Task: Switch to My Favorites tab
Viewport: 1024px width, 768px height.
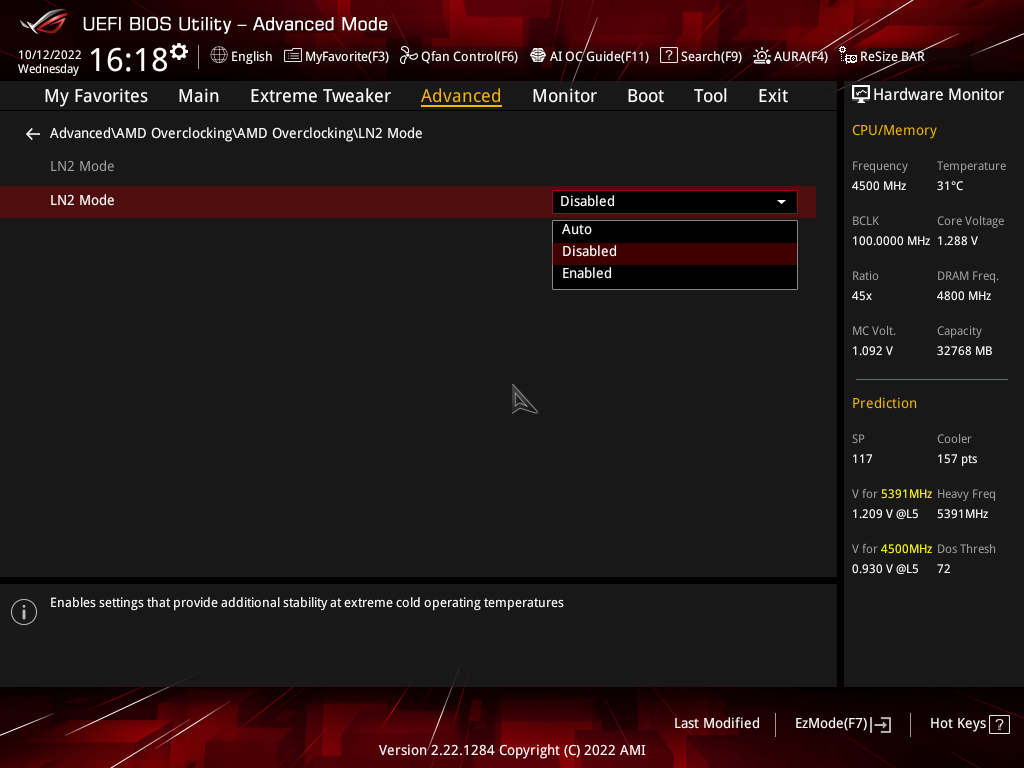Action: (x=96, y=96)
